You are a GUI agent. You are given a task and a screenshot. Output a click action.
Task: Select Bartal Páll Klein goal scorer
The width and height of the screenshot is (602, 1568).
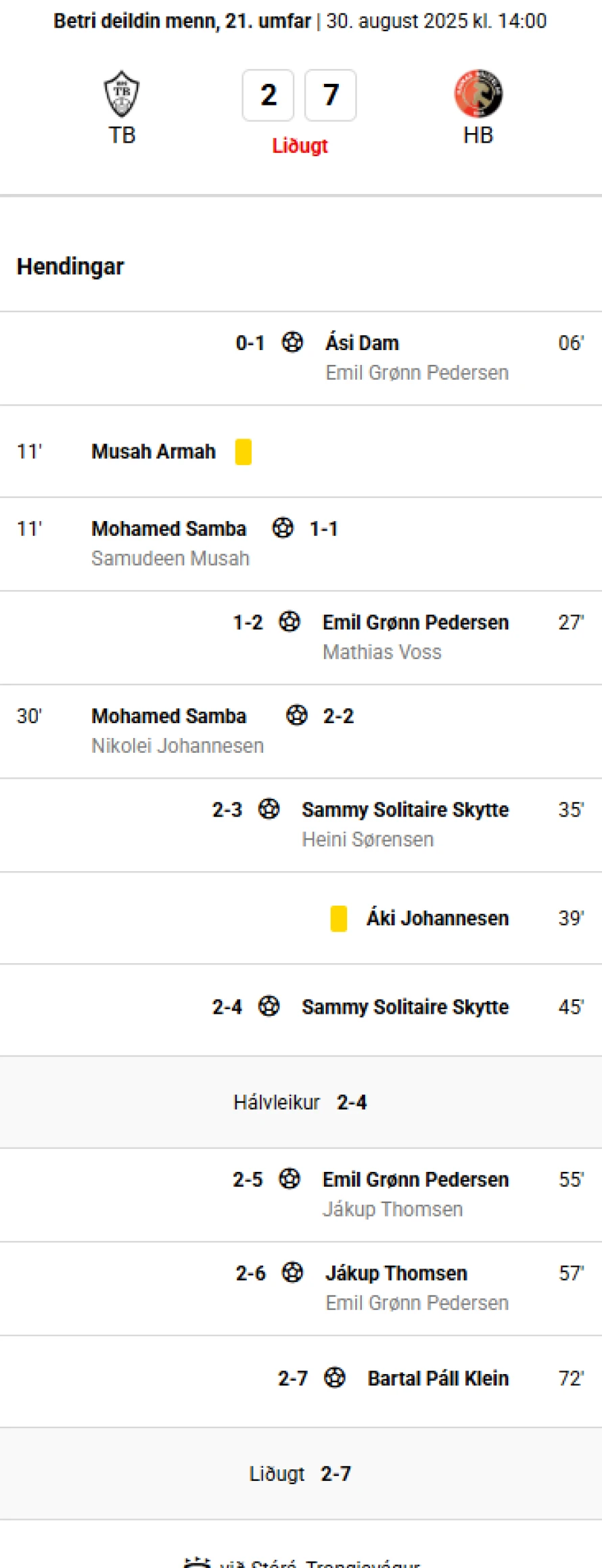click(438, 1378)
